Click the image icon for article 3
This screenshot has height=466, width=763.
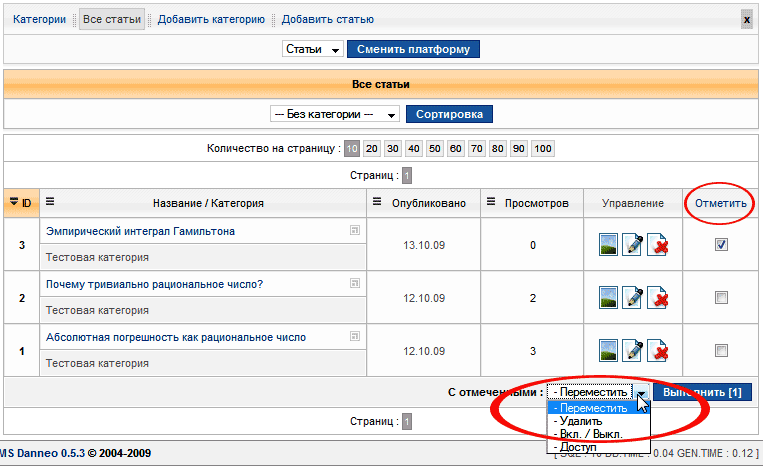pyautogui.click(x=609, y=244)
